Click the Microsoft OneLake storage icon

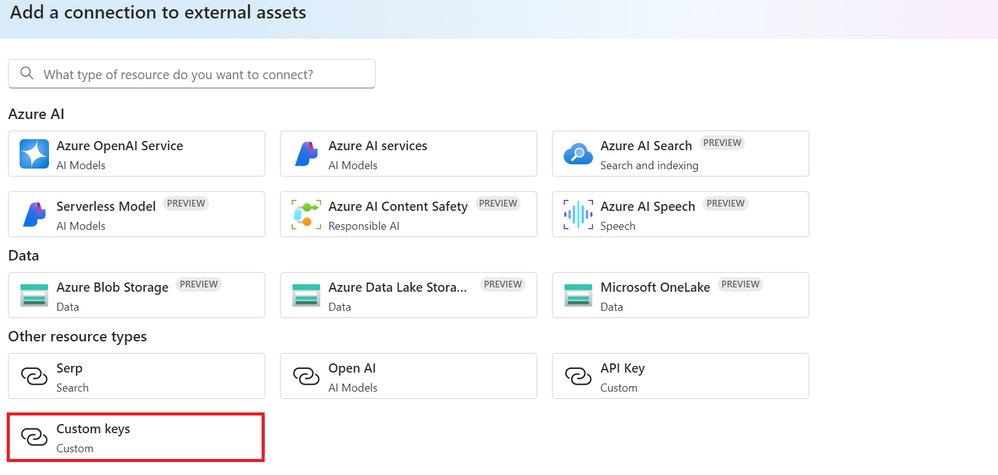pyautogui.click(x=578, y=295)
